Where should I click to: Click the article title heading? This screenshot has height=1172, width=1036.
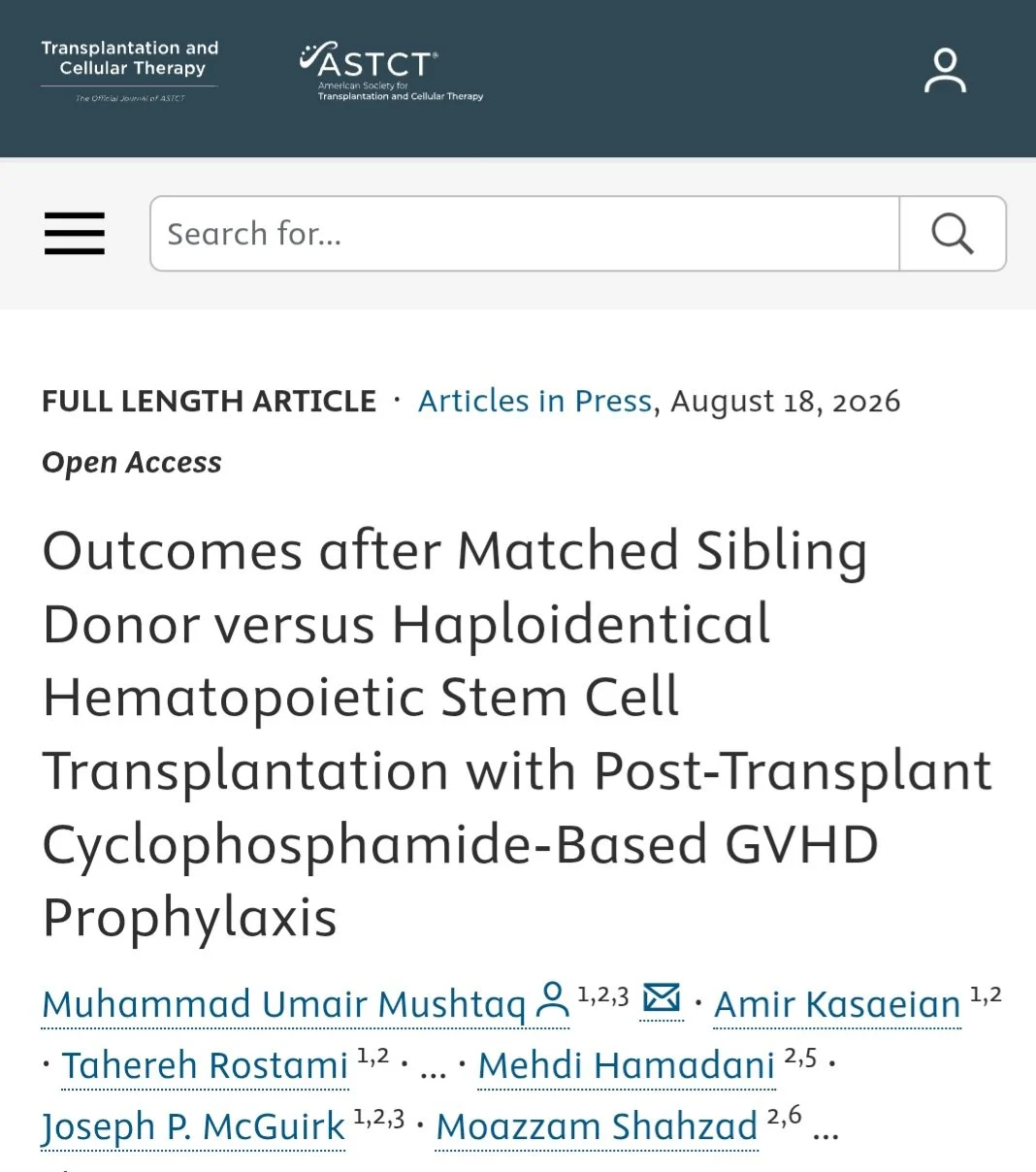click(517, 733)
